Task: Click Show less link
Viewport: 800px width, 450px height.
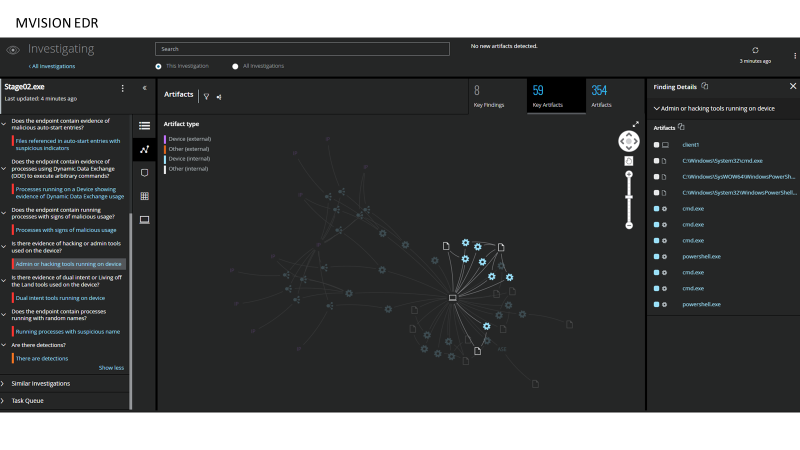Action: tap(111, 367)
